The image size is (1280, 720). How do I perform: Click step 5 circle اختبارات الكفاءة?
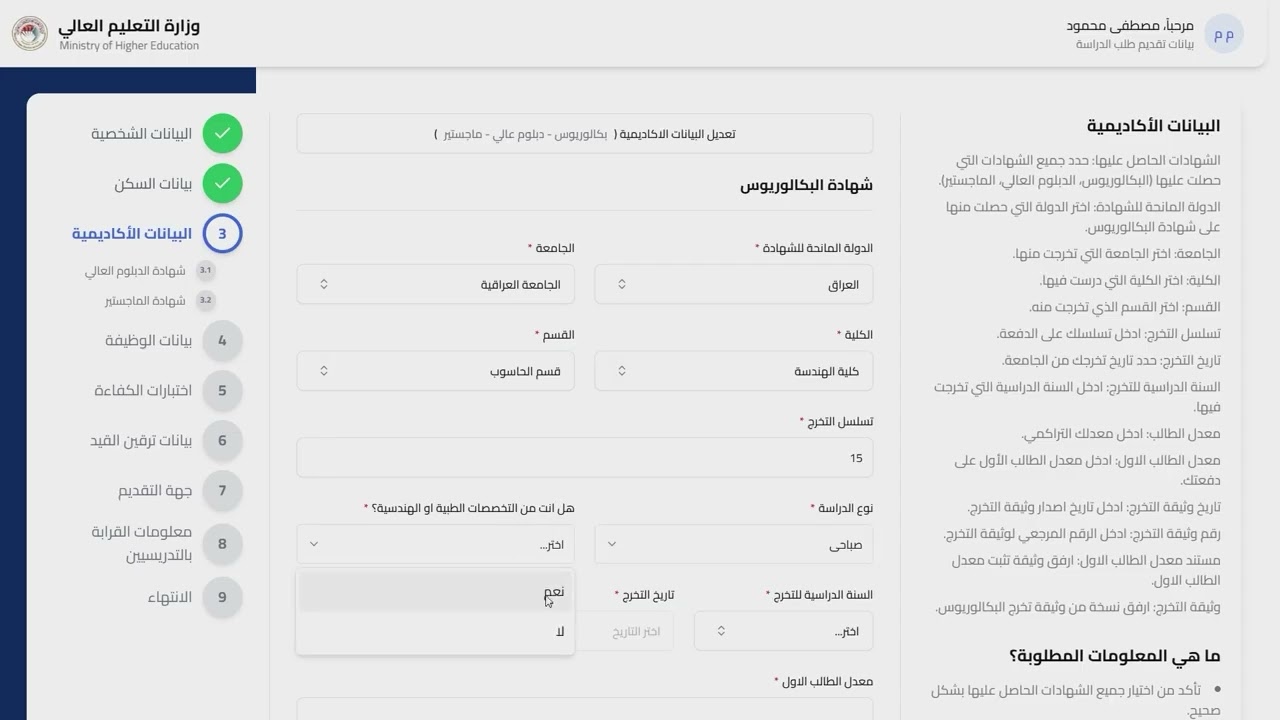pos(222,391)
